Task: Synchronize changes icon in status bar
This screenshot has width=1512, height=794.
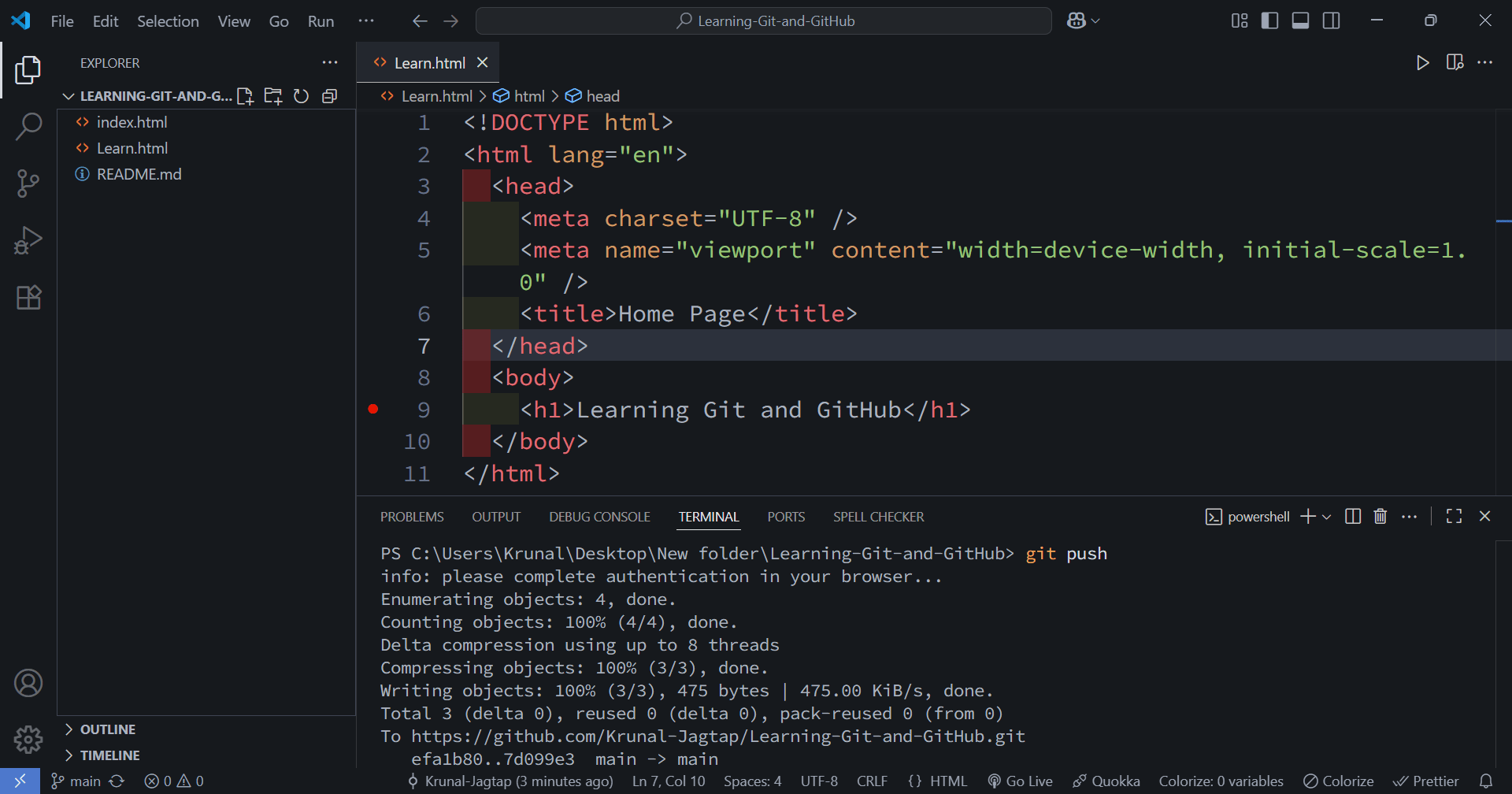Action: click(x=117, y=781)
